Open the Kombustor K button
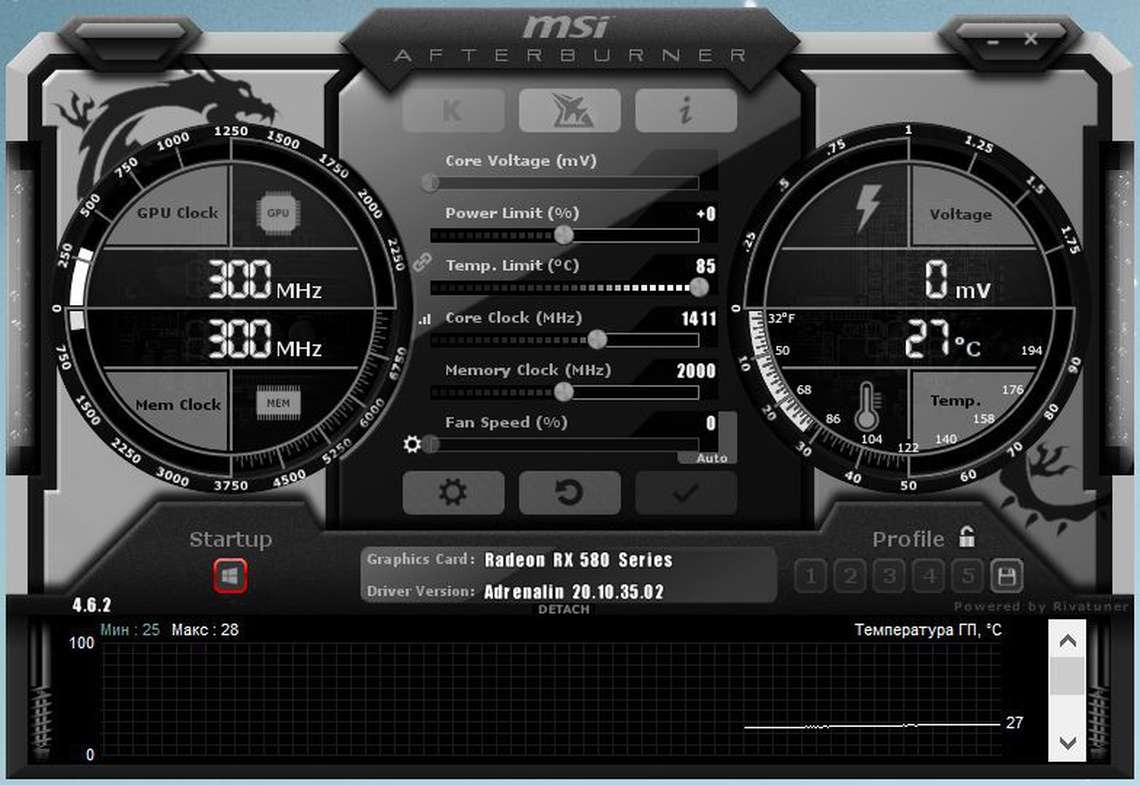This screenshot has height=785, width=1140. 452,111
